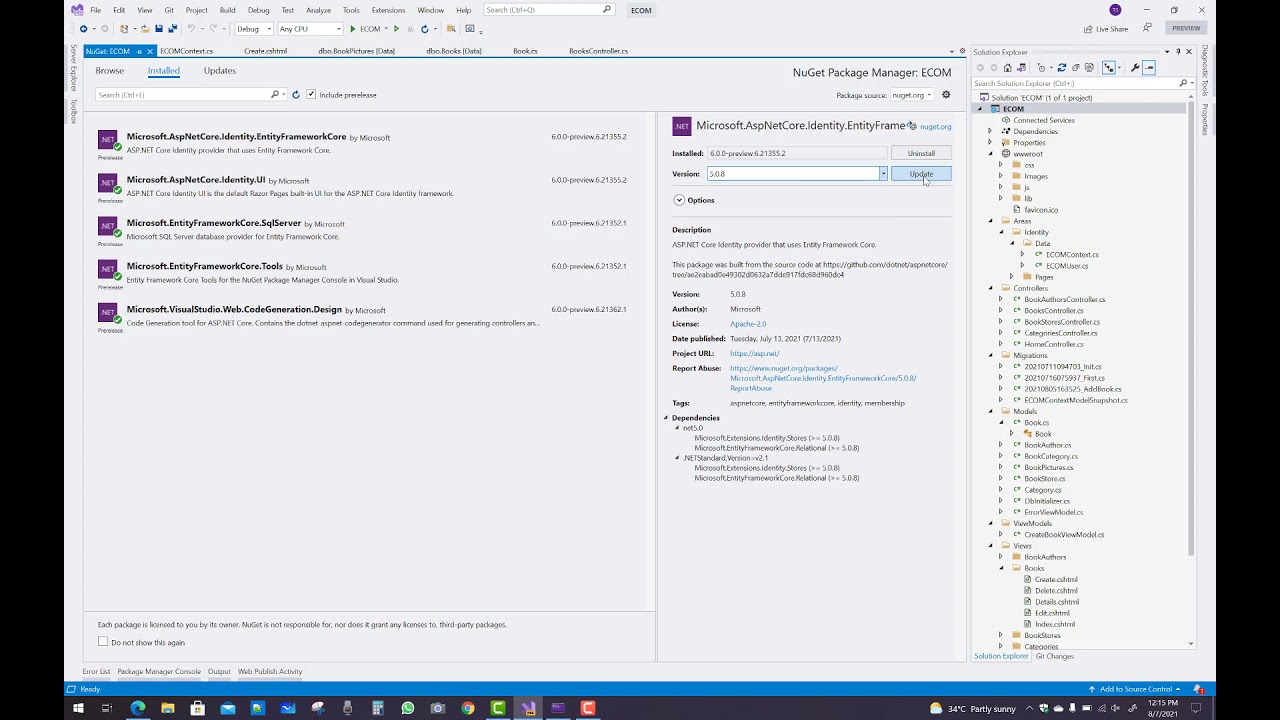The height and width of the screenshot is (720, 1280).
Task: Open the Build menu
Action: pyautogui.click(x=227, y=10)
